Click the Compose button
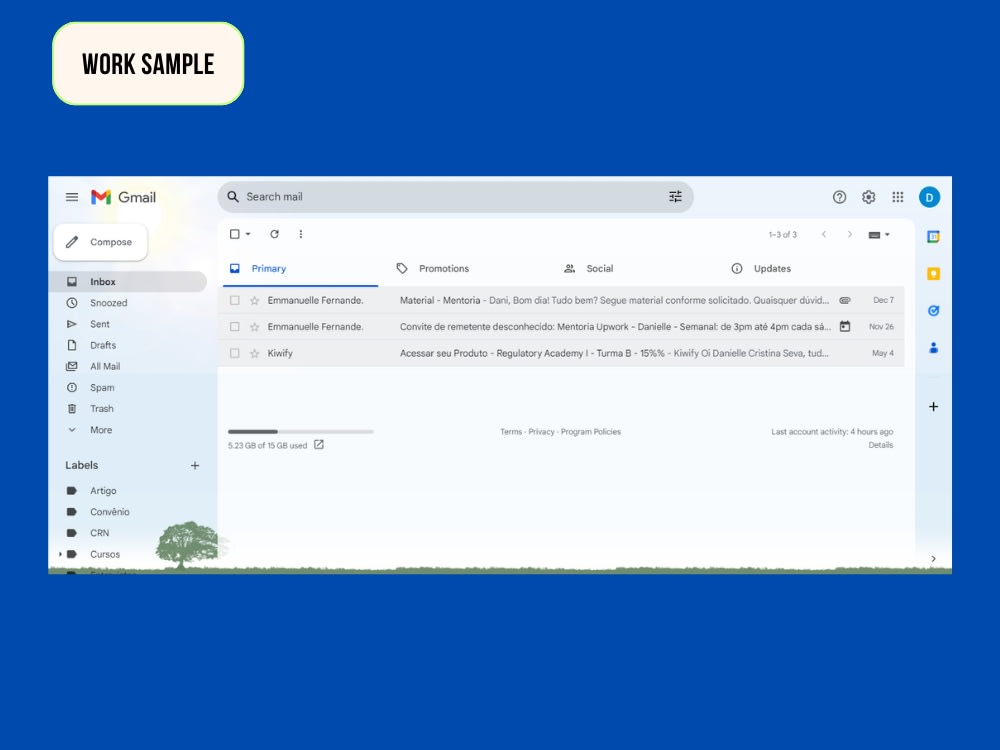Viewport: 1000px width, 750px height. point(101,242)
